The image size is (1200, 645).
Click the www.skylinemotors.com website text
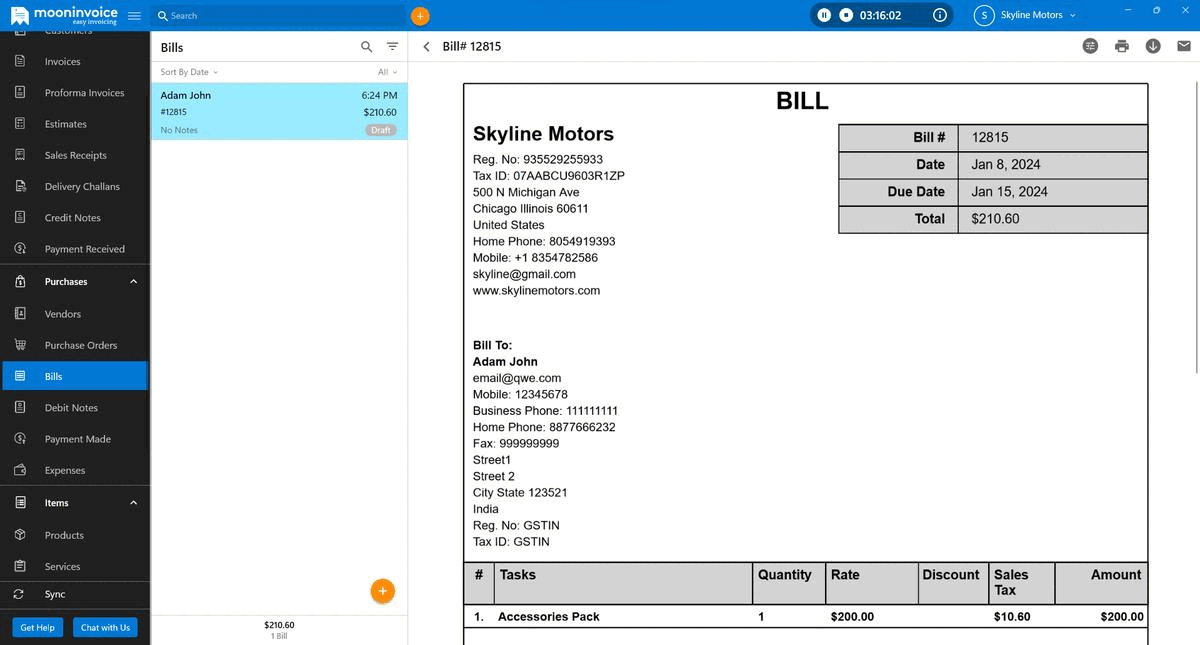point(536,290)
